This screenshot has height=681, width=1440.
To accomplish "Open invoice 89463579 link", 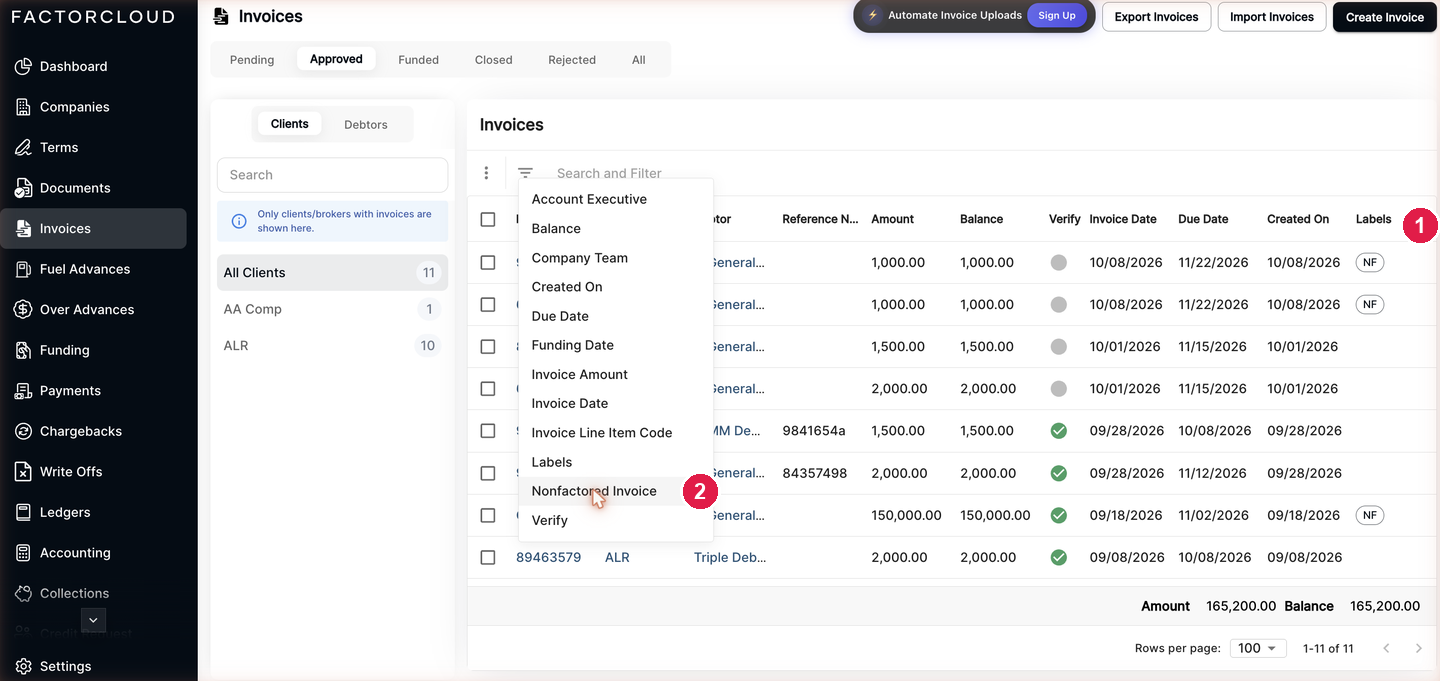I will point(548,557).
